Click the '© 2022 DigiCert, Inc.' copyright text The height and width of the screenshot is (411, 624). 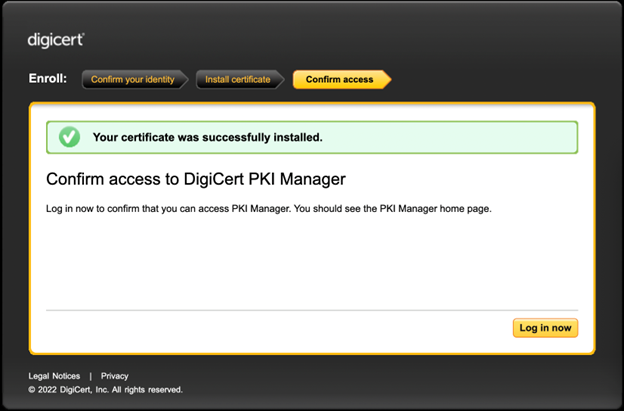coord(105,390)
